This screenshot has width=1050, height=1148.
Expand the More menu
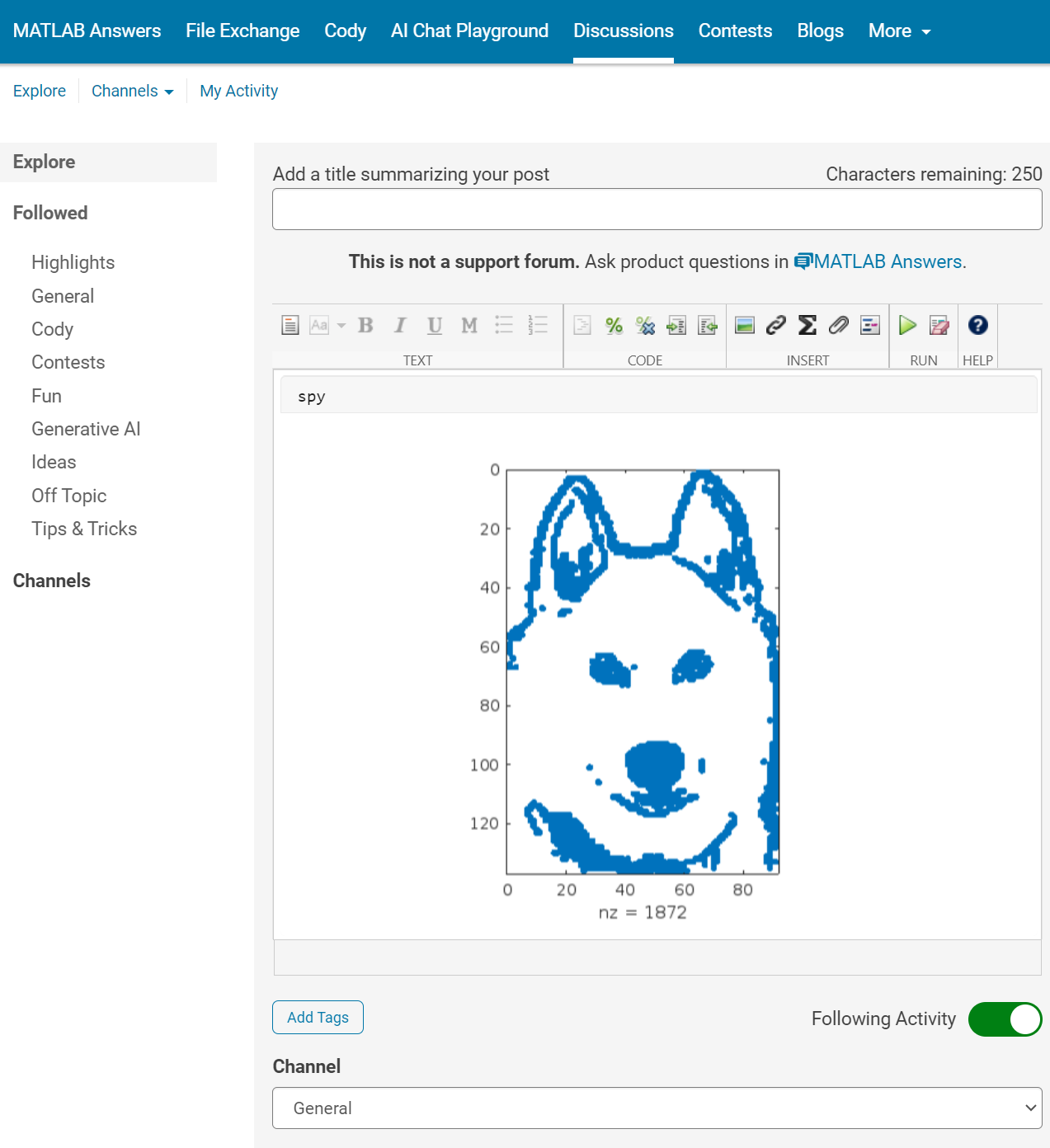click(899, 31)
